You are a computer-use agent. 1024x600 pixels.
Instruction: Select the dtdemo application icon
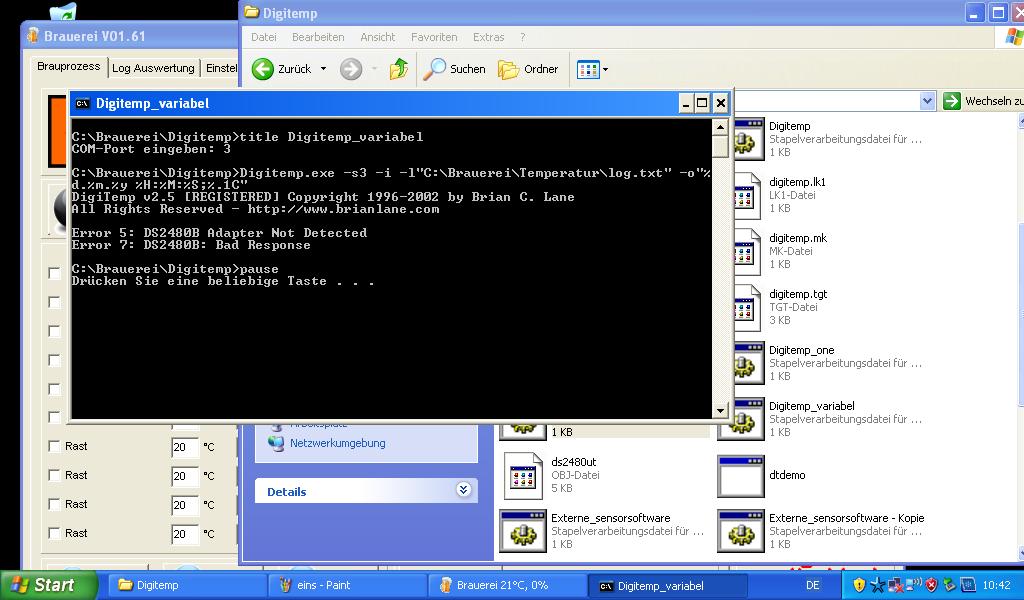click(x=740, y=476)
